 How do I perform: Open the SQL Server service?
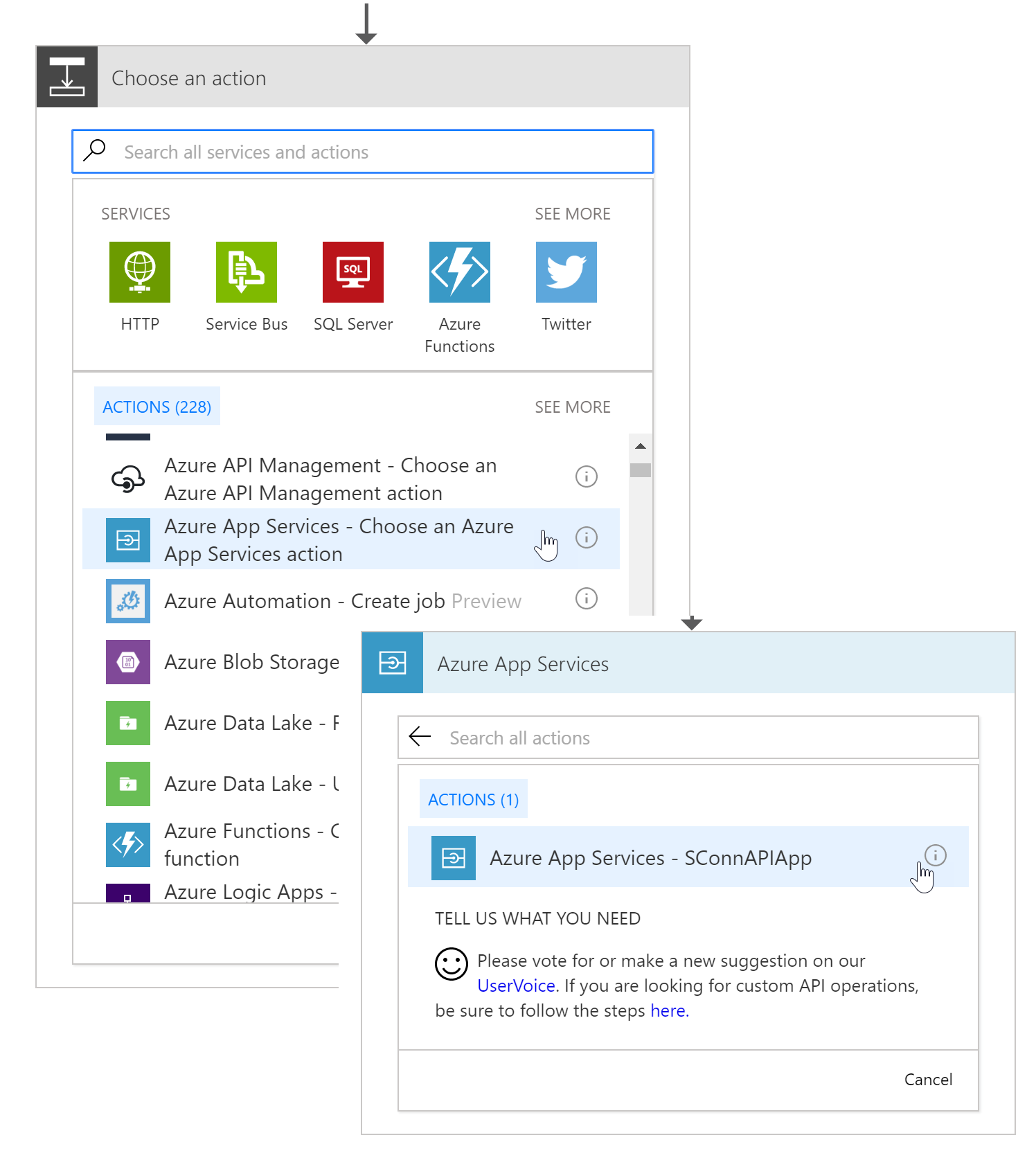(x=353, y=272)
